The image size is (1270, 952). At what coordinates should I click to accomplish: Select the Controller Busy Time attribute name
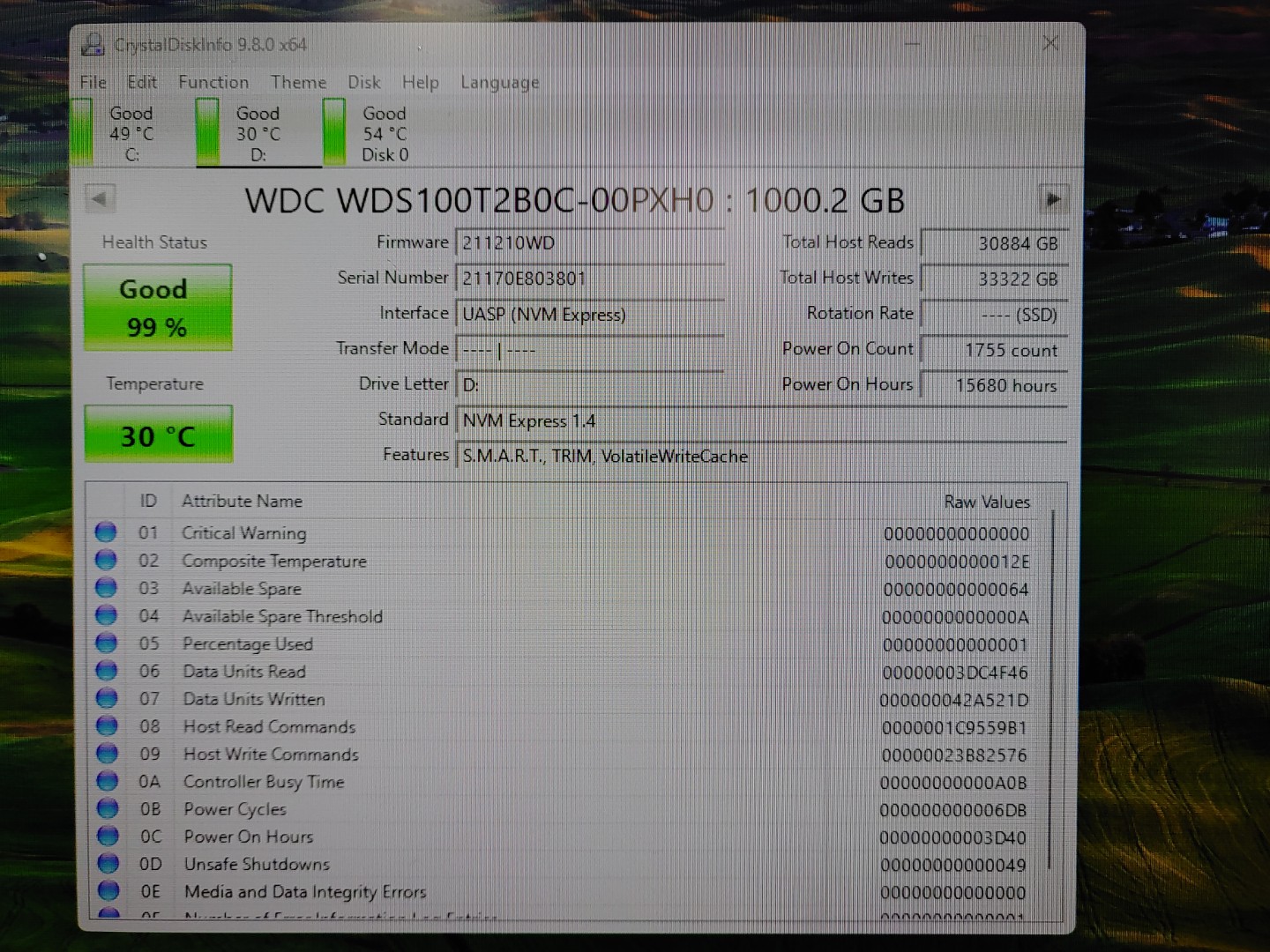click(x=264, y=782)
